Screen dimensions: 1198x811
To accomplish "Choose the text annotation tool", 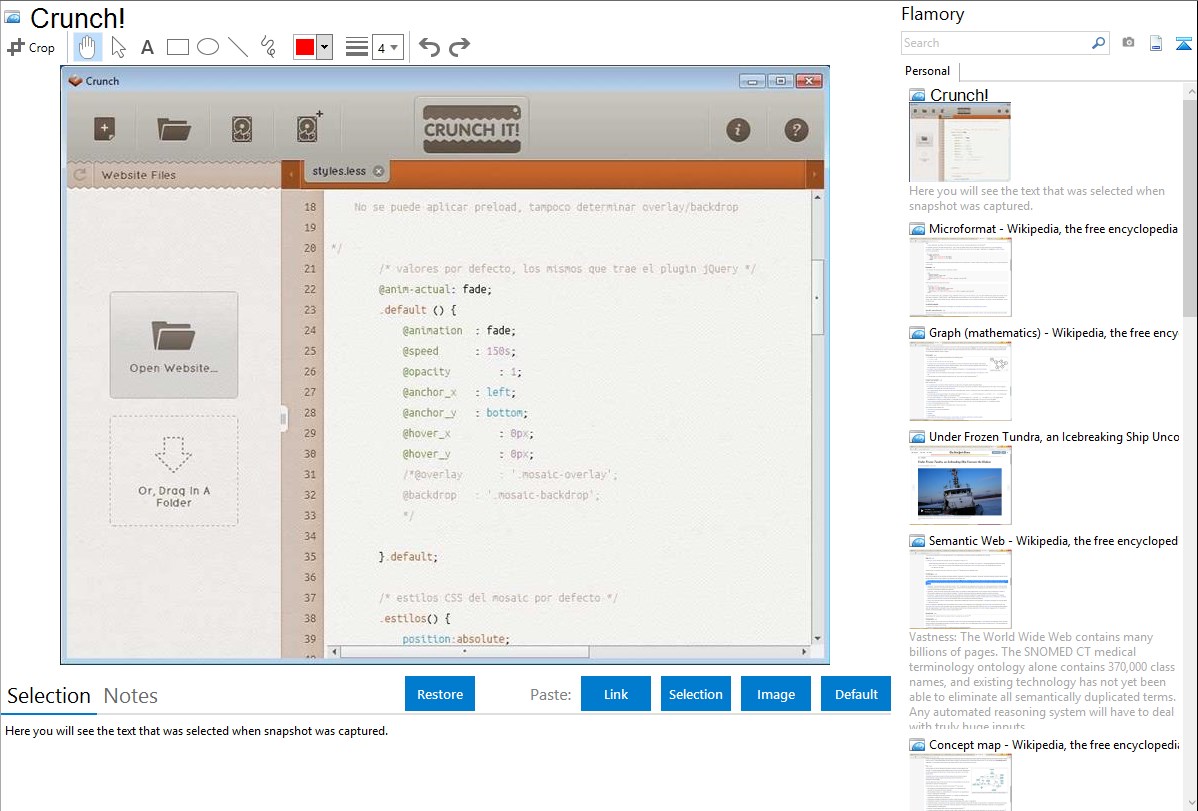I will coord(147,47).
